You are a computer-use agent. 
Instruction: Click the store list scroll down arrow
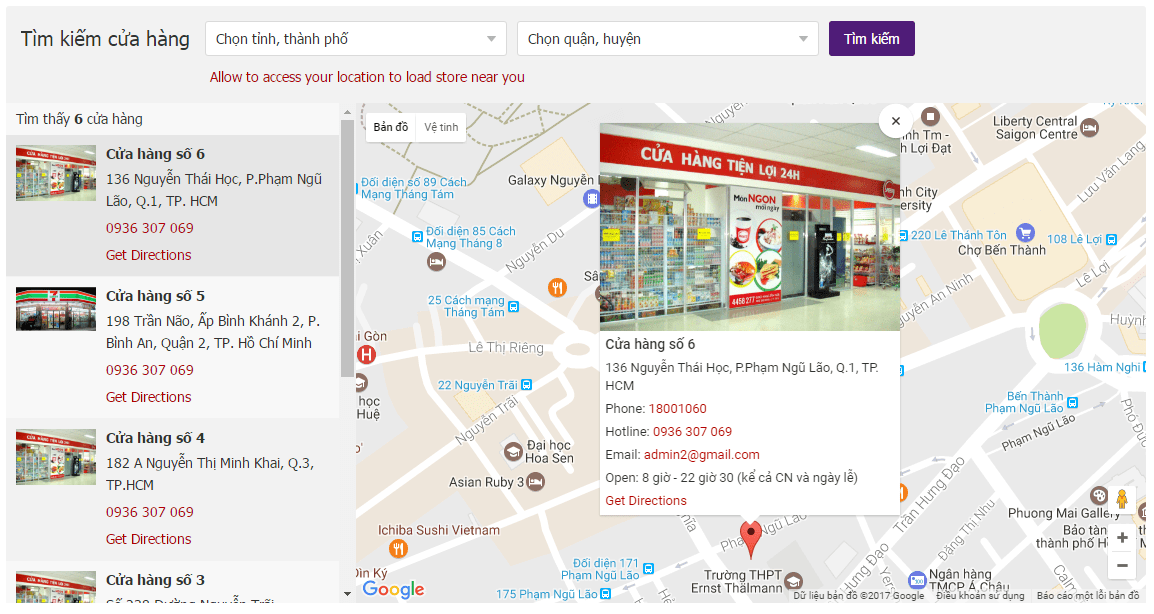pyautogui.click(x=347, y=594)
